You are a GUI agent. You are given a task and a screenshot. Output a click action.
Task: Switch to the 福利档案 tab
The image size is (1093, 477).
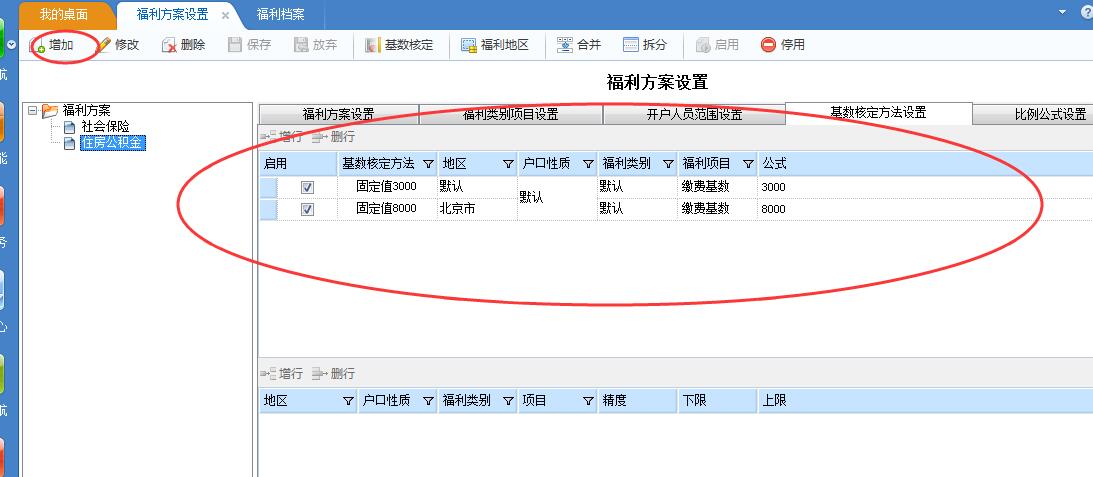pyautogui.click(x=280, y=14)
